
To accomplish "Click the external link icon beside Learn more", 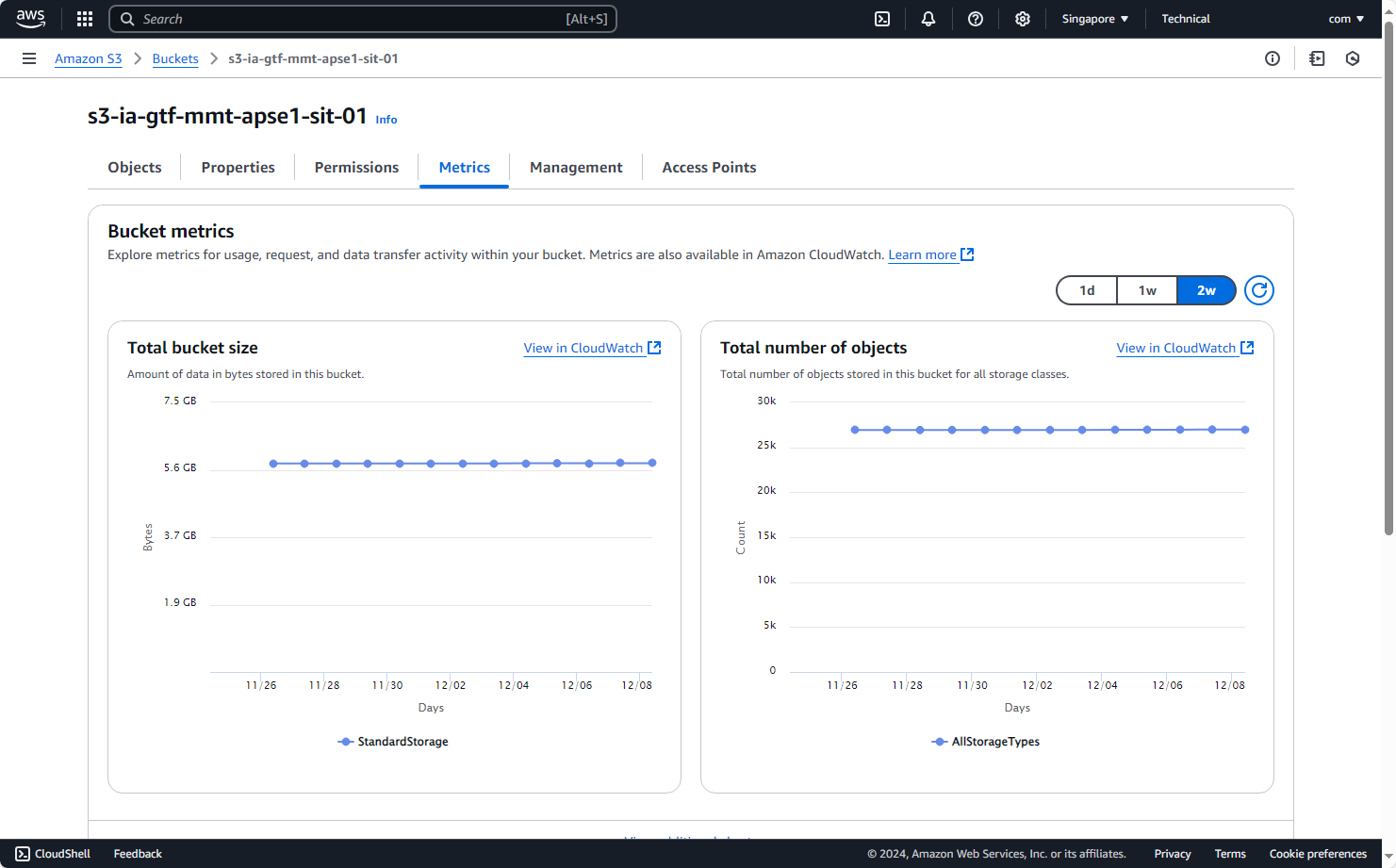I will click(x=967, y=254).
